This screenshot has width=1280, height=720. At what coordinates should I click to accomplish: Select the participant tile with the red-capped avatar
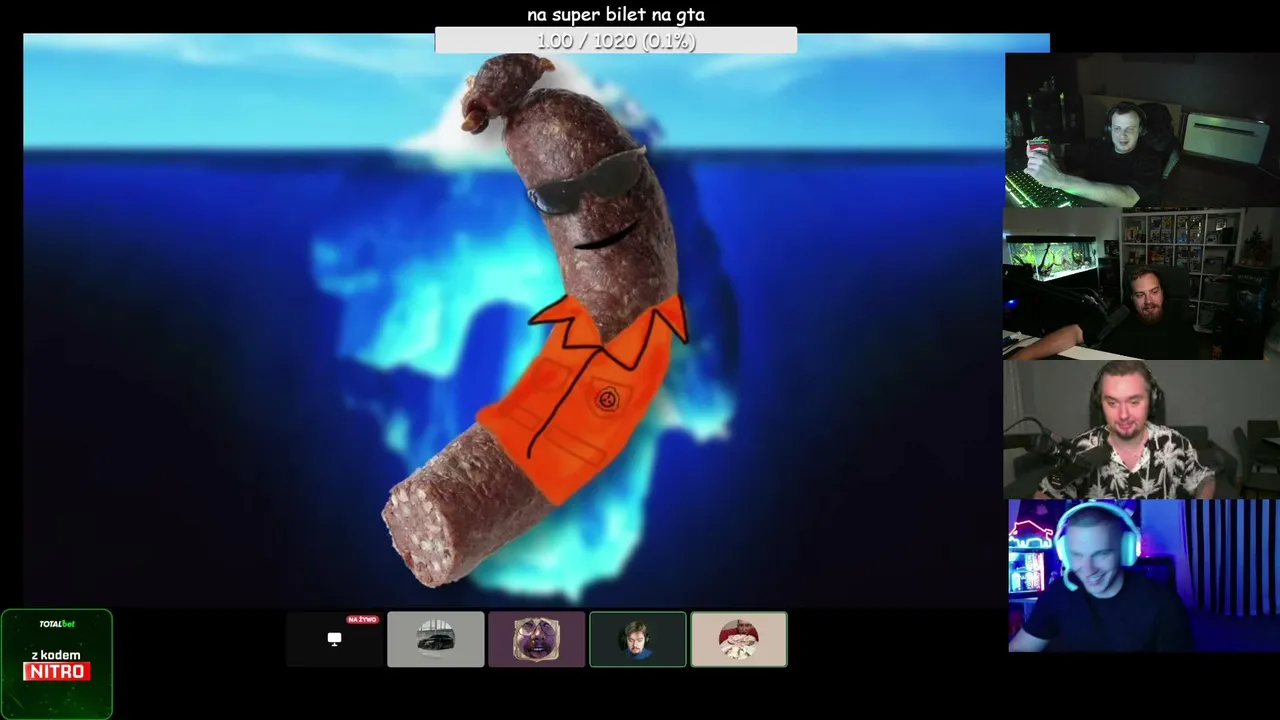tap(739, 639)
